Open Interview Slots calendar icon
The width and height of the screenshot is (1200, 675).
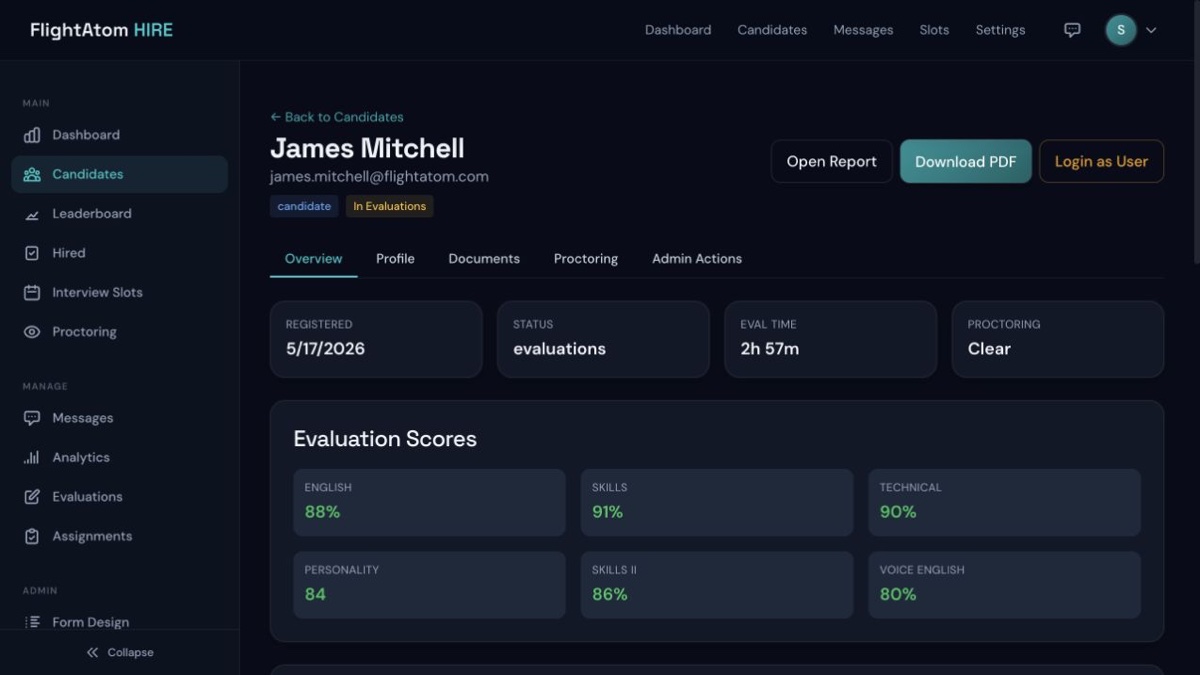click(x=32, y=293)
